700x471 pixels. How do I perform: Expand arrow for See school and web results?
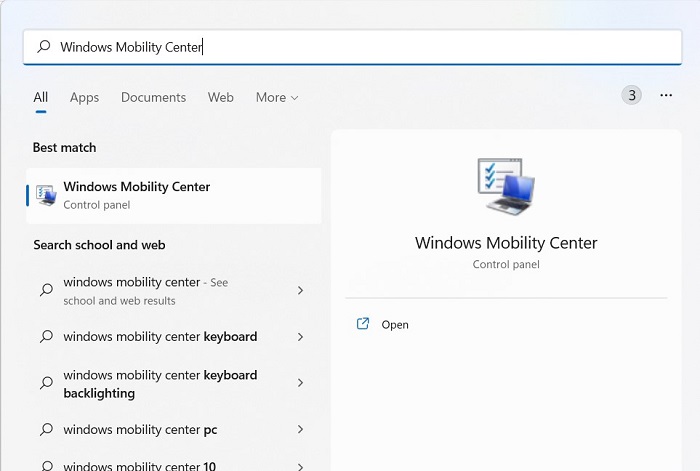[x=300, y=291]
